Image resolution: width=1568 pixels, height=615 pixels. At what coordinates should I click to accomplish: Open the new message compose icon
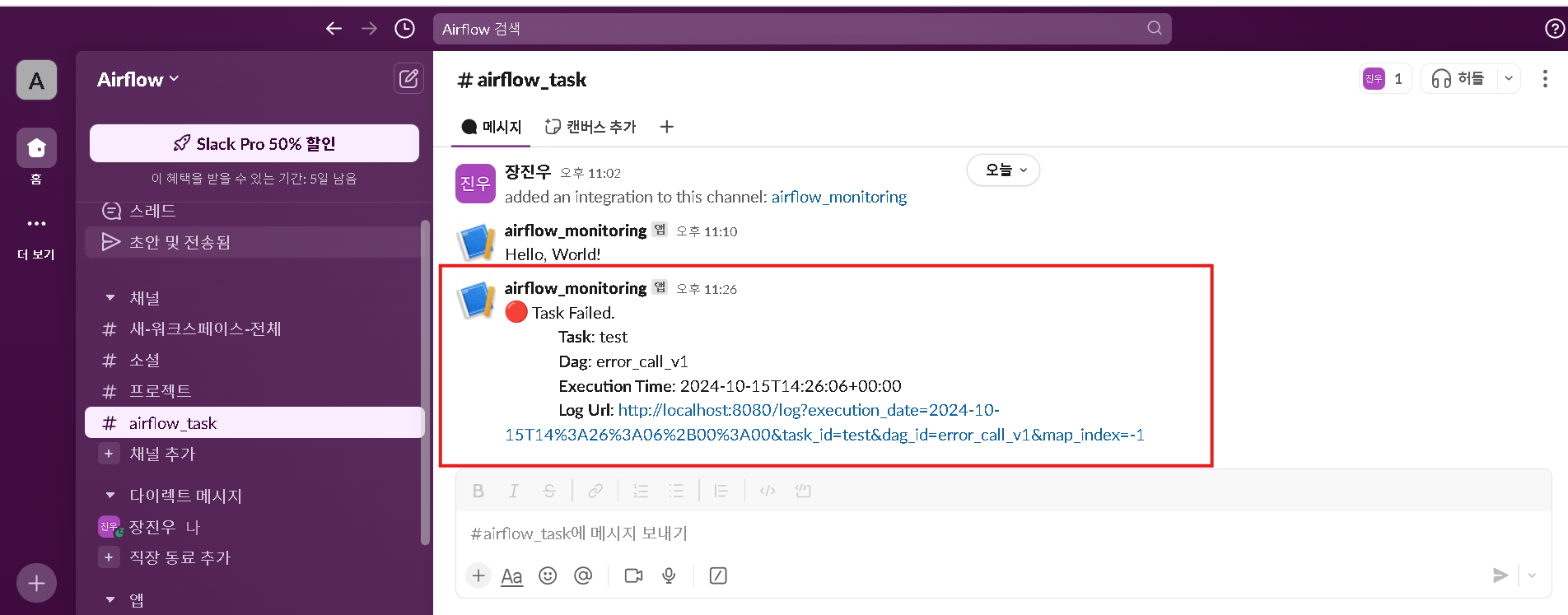point(408,79)
